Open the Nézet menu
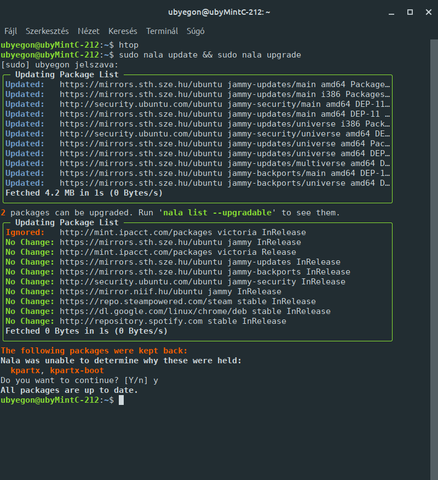 click(88, 31)
